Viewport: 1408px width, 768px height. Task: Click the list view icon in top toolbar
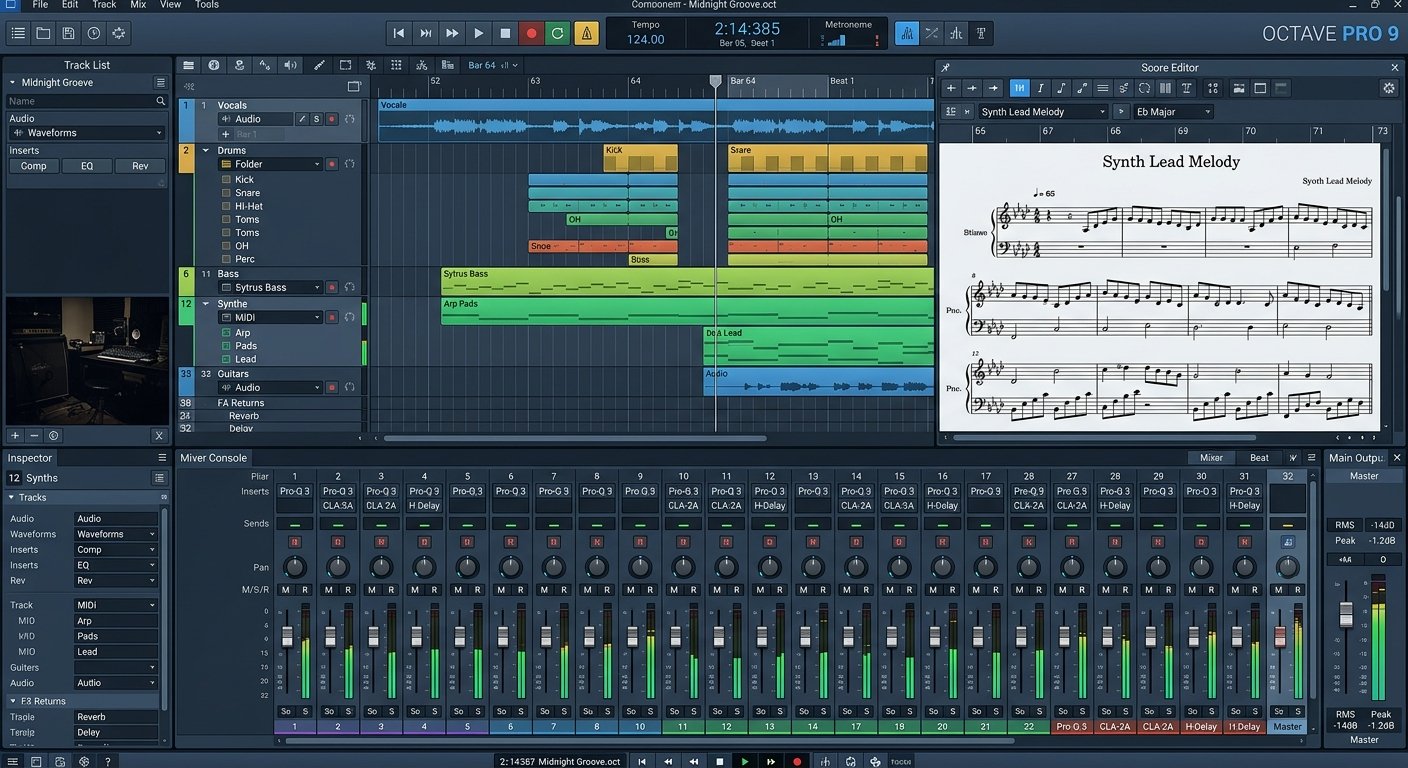point(18,33)
